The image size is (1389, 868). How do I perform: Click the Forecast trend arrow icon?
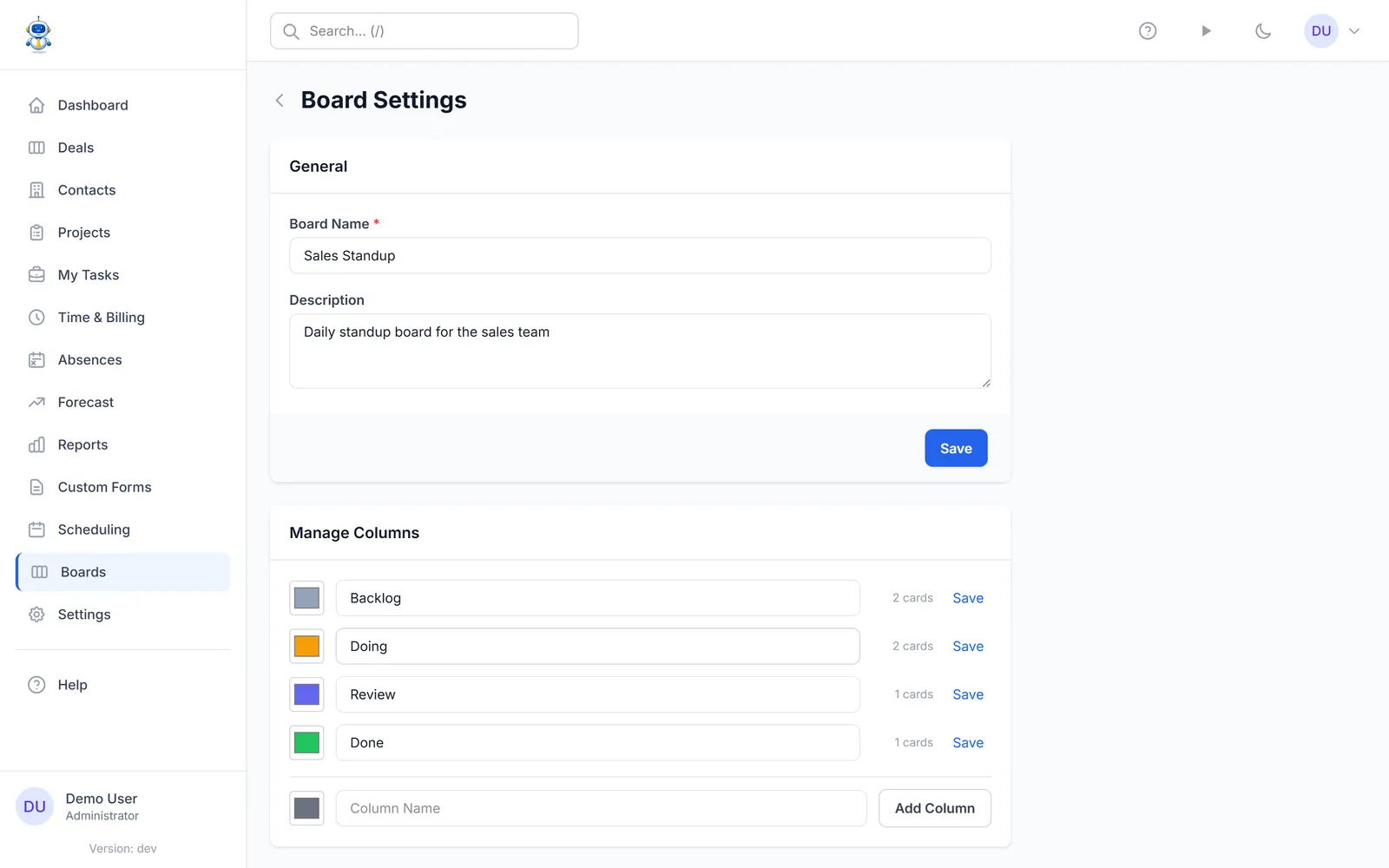36,403
